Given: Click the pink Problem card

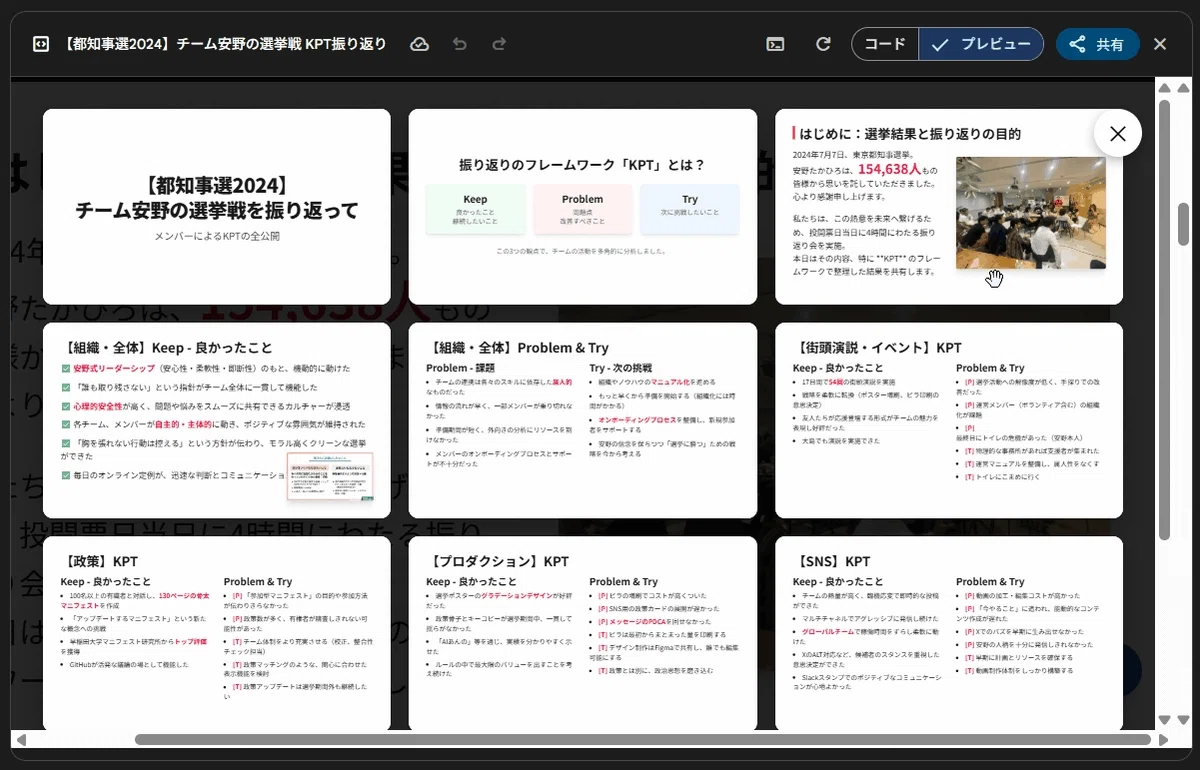Looking at the screenshot, I should click(582, 209).
